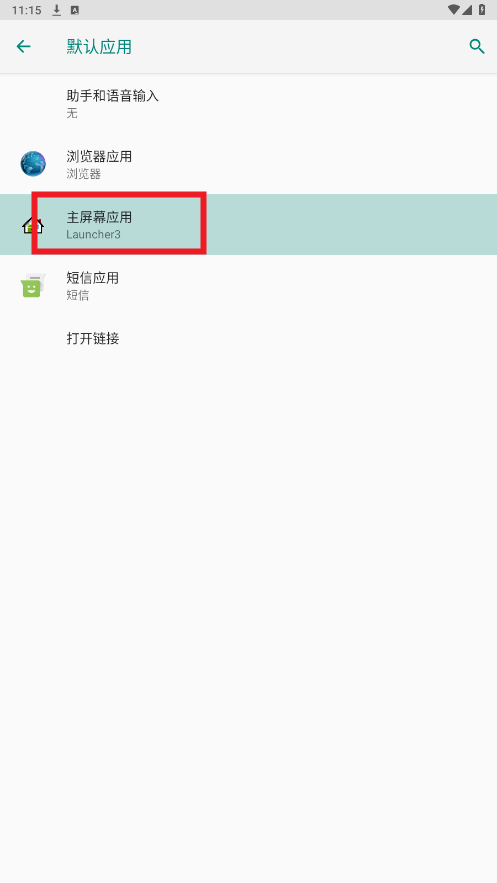
Task: Open 短信应用 default setting
Action: [248, 286]
